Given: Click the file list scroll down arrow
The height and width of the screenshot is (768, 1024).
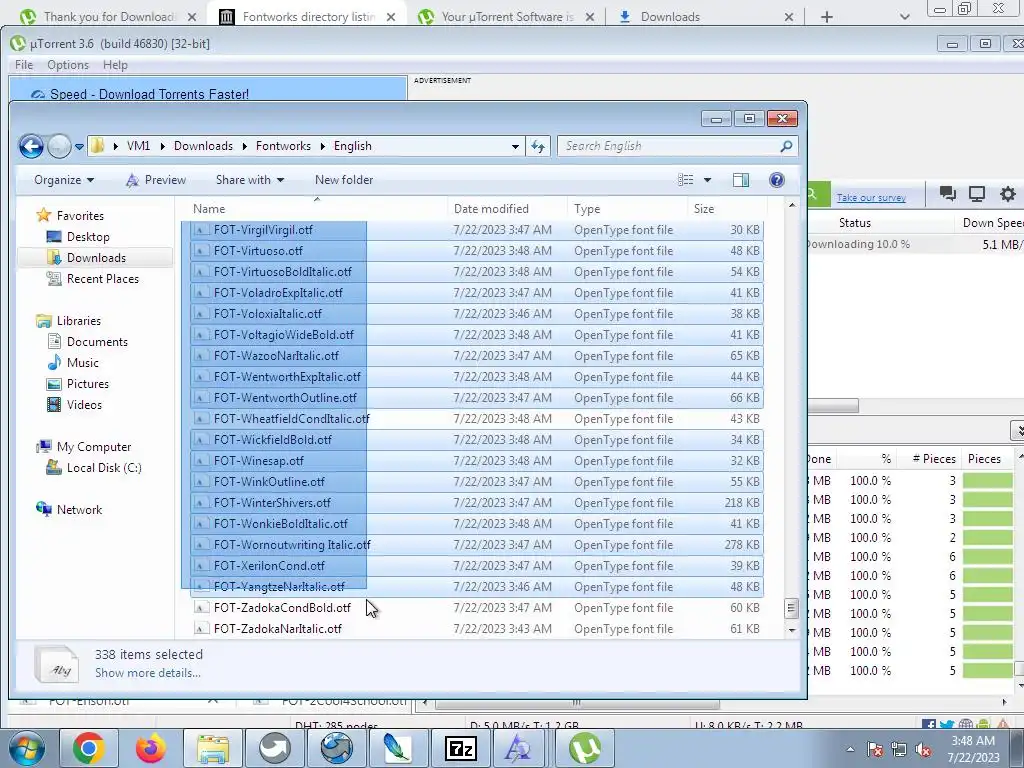Looking at the screenshot, I should coord(792,630).
